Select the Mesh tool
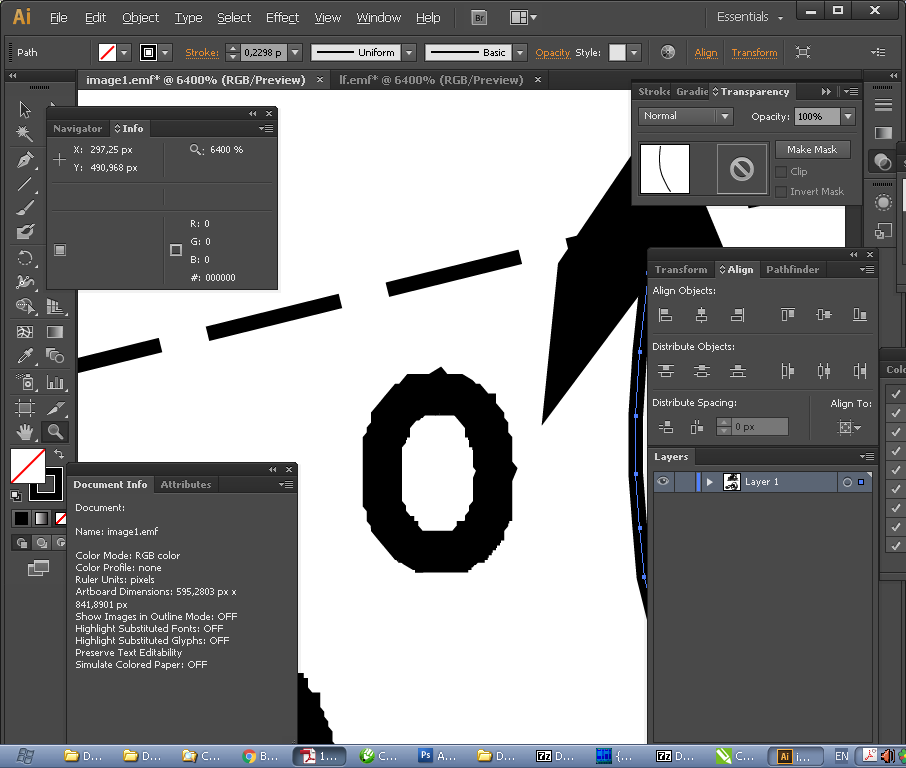Image resolution: width=906 pixels, height=768 pixels. [24, 332]
